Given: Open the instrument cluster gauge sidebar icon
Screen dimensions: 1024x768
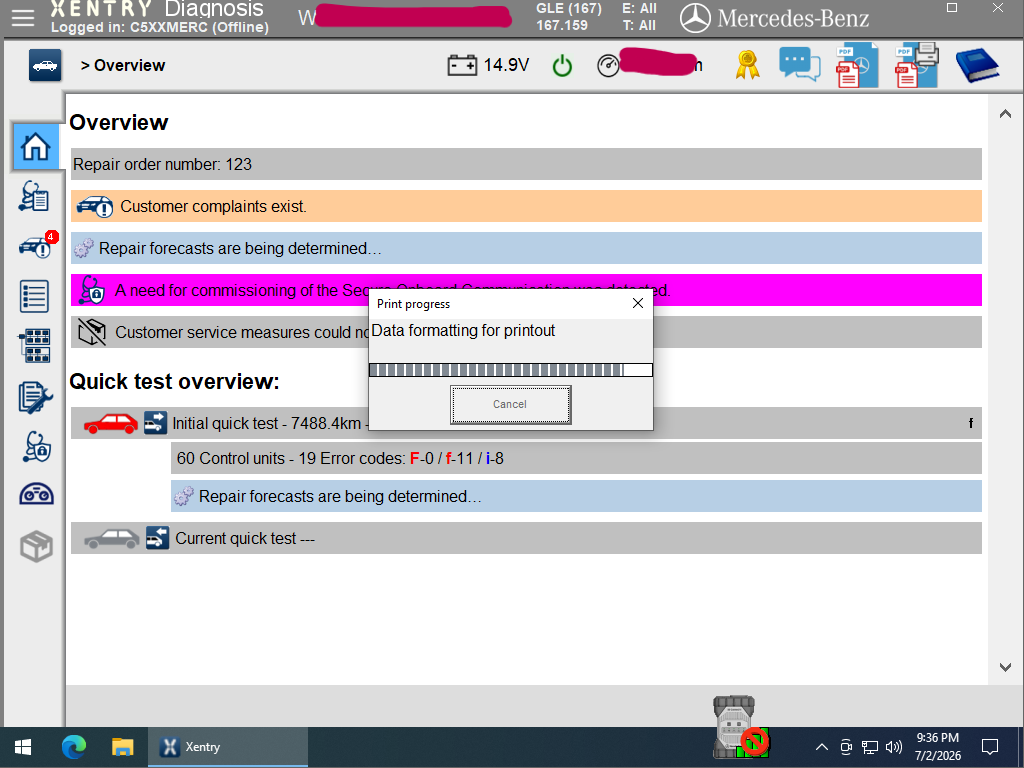Looking at the screenshot, I should [37, 494].
